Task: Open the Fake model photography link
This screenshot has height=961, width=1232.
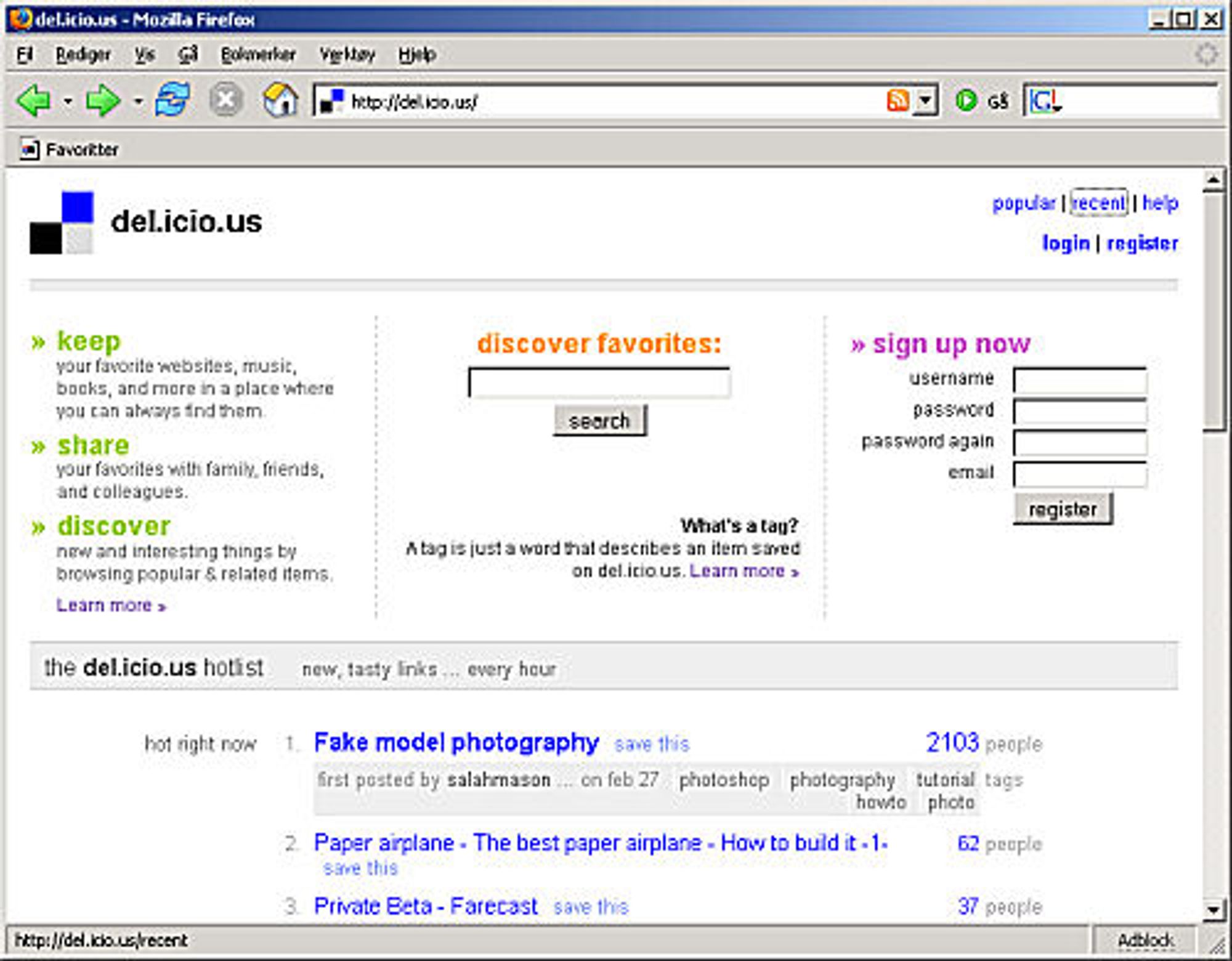Action: click(456, 743)
